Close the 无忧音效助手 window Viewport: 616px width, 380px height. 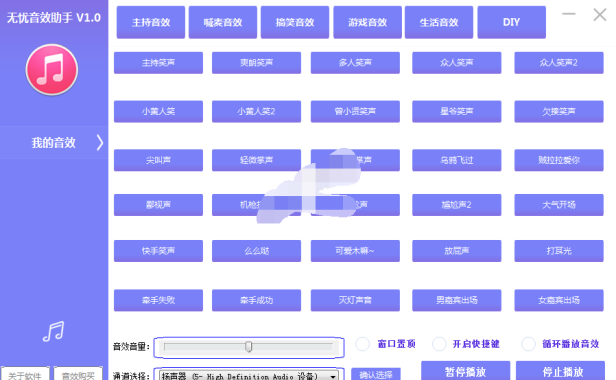600,15
